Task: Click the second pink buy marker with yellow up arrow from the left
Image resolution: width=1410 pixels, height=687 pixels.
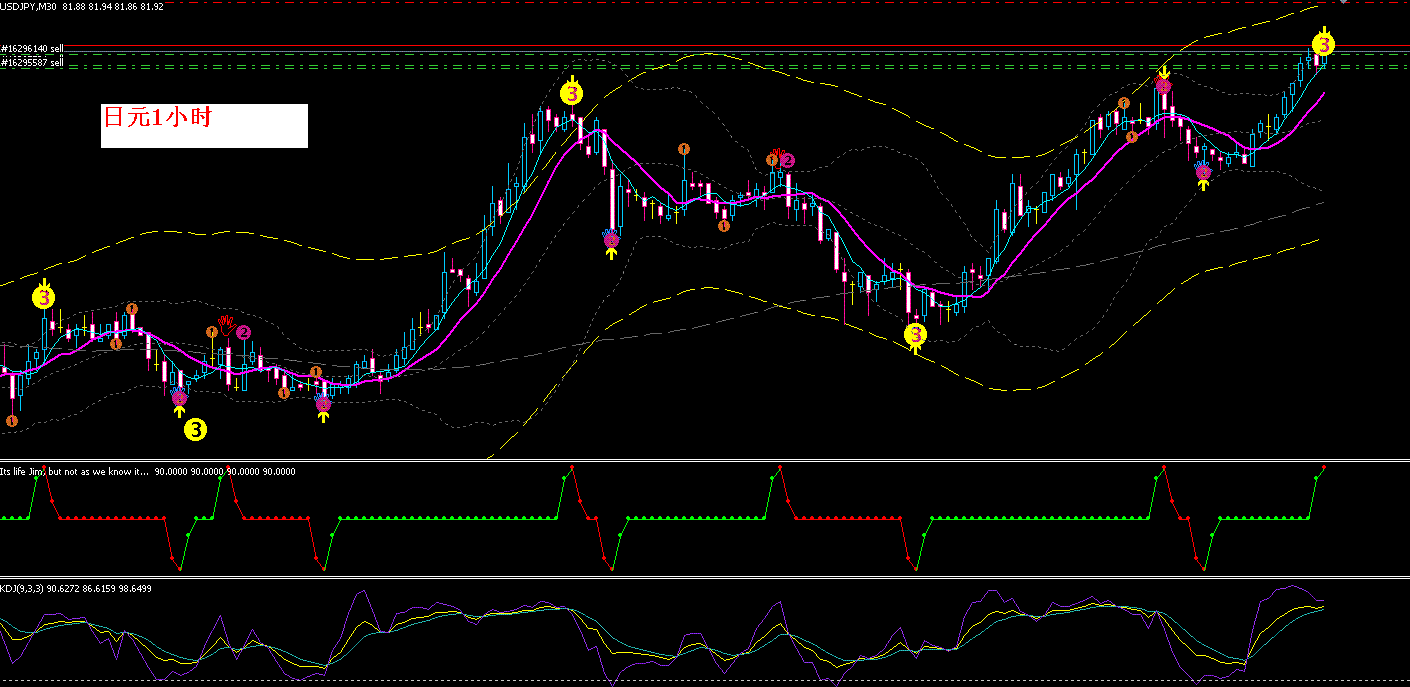Action: point(323,403)
